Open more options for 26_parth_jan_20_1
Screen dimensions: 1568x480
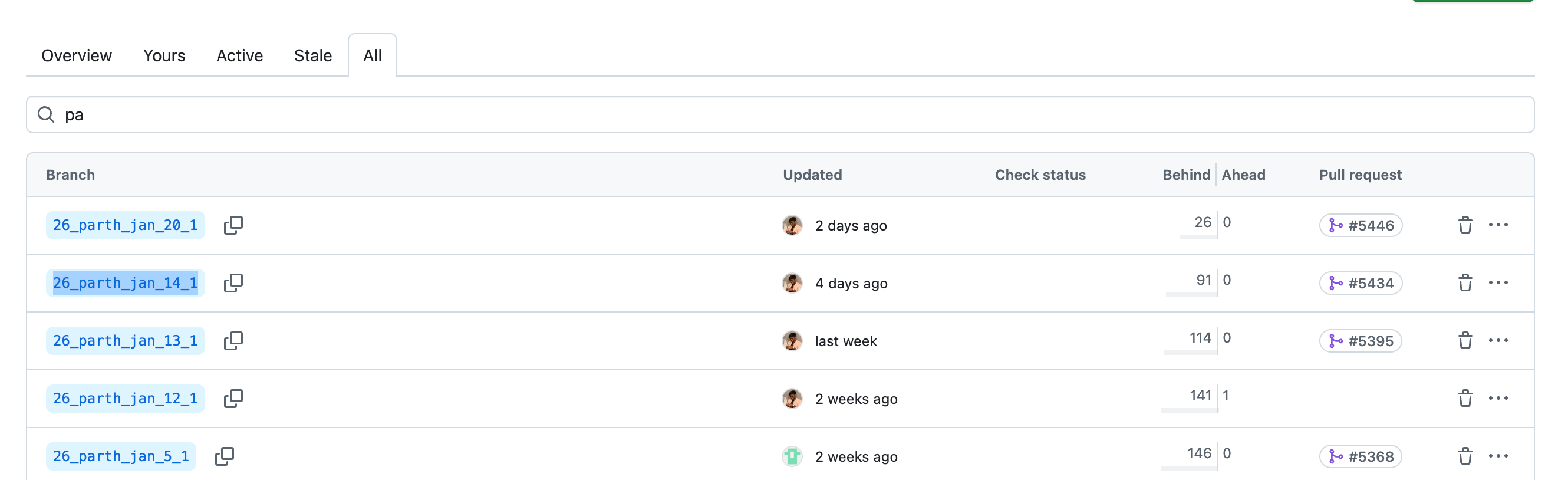click(1498, 225)
